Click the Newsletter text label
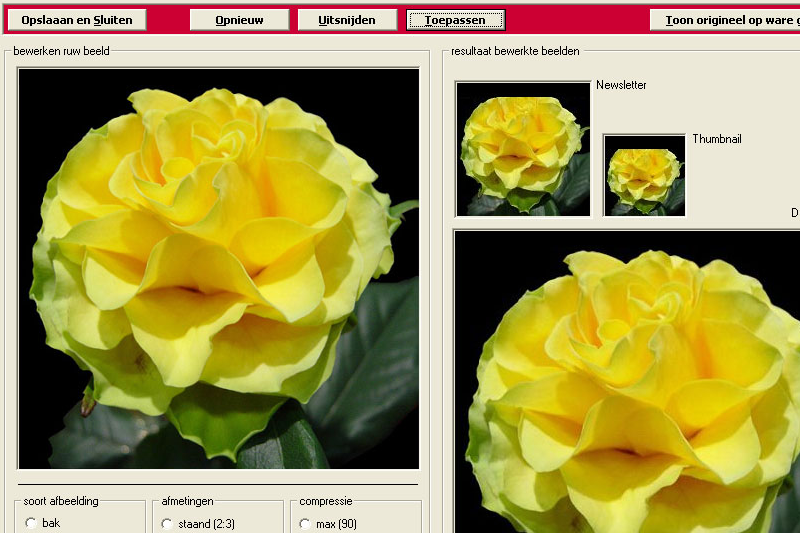 (x=621, y=85)
